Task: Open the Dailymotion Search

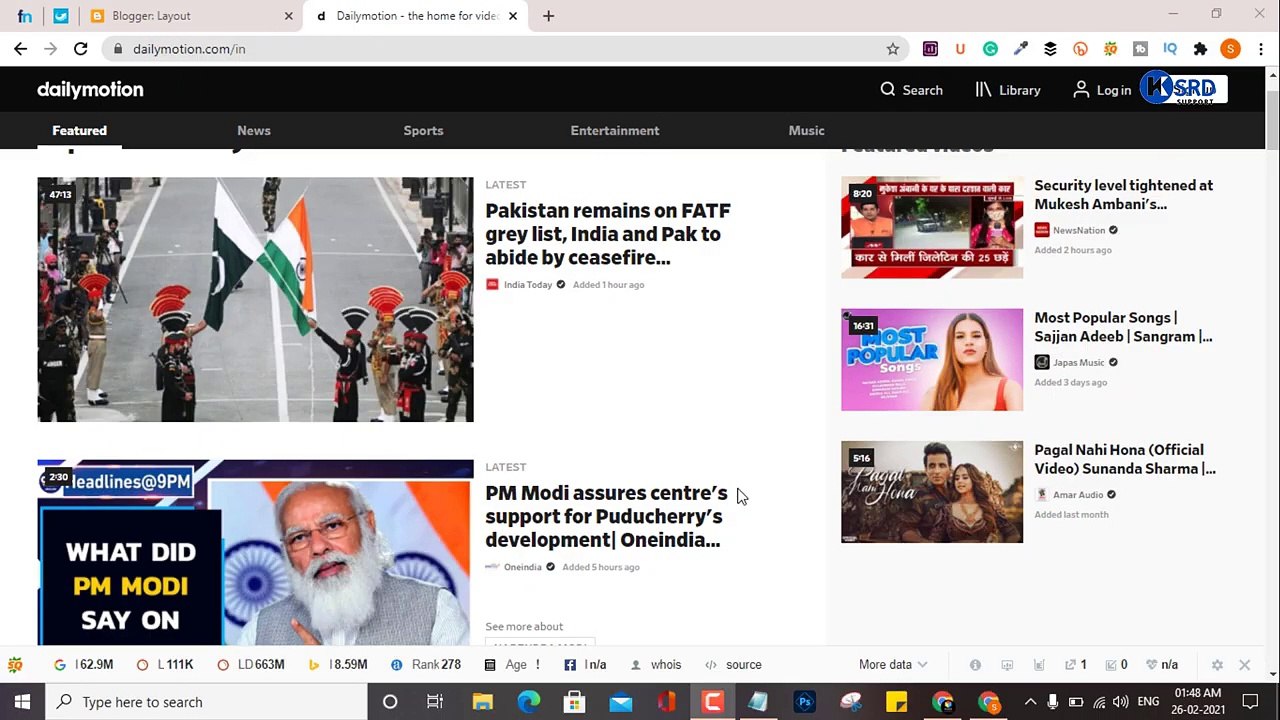Action: tap(911, 90)
